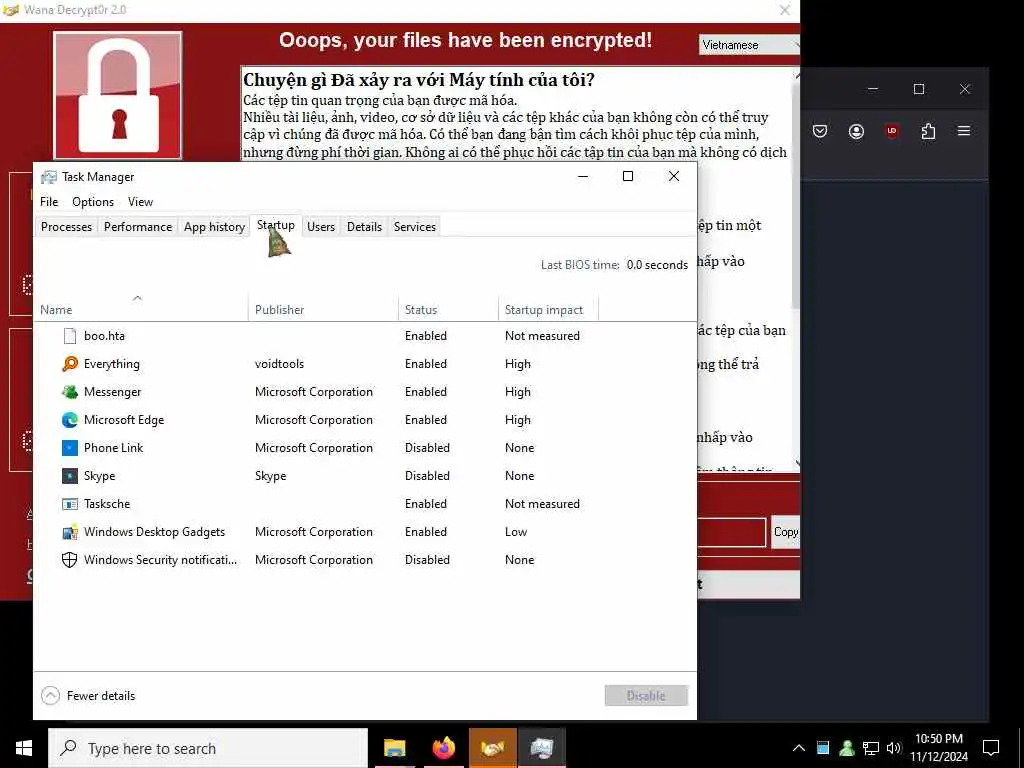1024x768 pixels.
Task: Switch to the App history tab
Action: pyautogui.click(x=214, y=227)
